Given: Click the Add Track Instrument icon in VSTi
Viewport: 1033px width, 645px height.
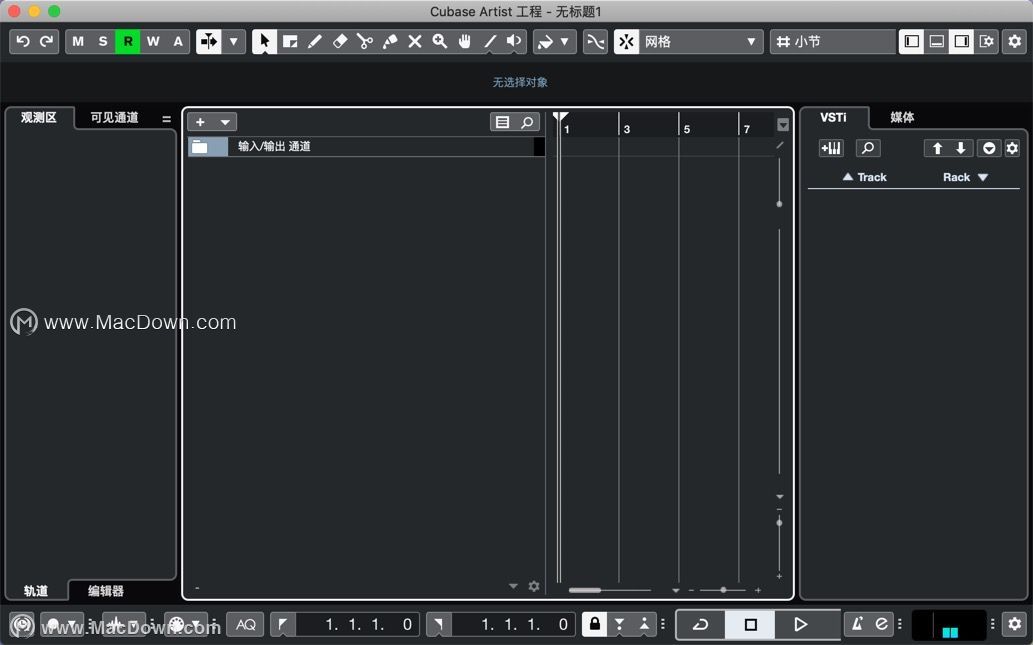Looking at the screenshot, I should point(831,148).
